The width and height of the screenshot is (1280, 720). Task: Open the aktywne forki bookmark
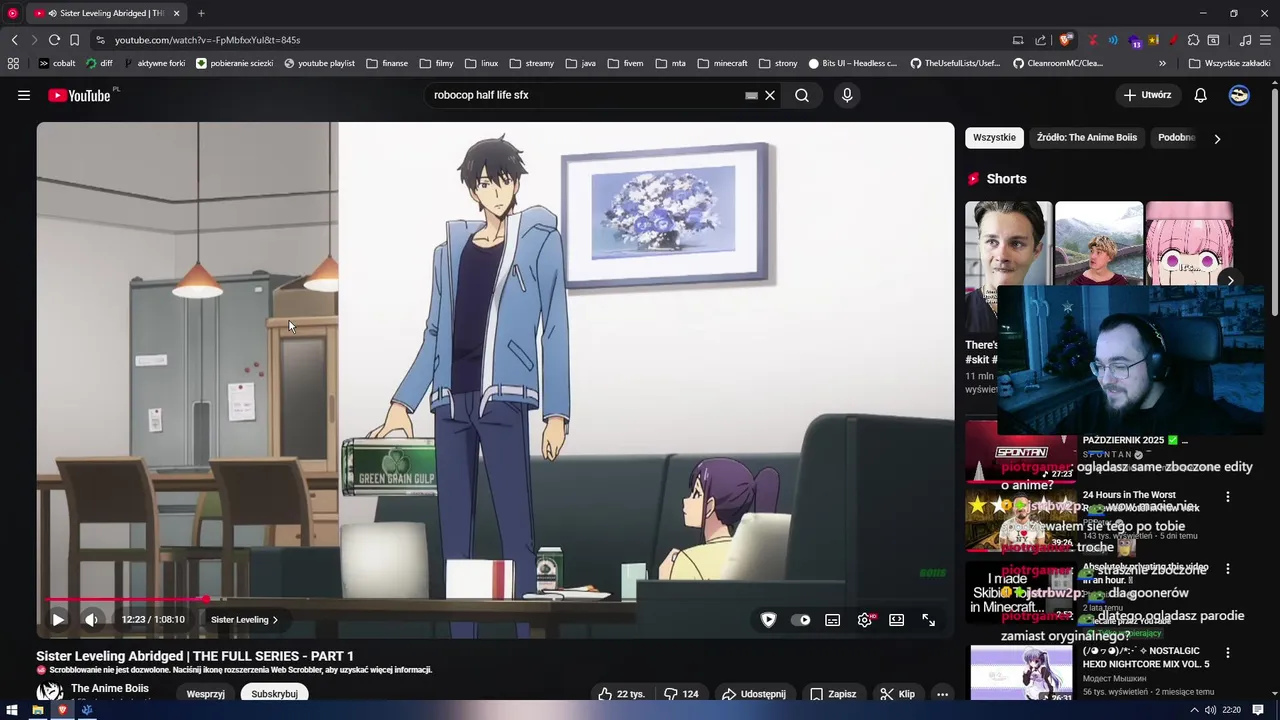click(154, 63)
